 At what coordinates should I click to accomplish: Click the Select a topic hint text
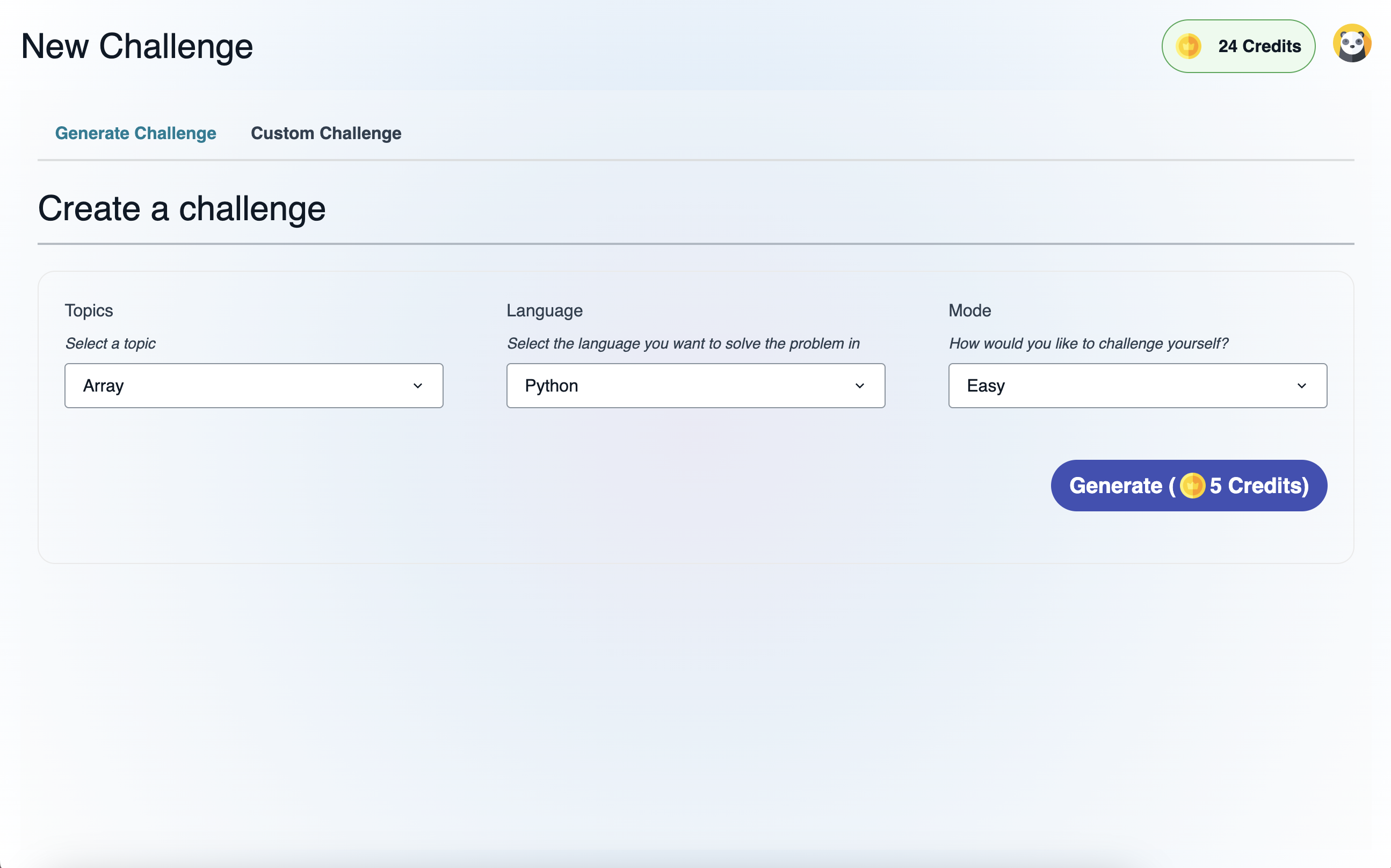(110, 343)
